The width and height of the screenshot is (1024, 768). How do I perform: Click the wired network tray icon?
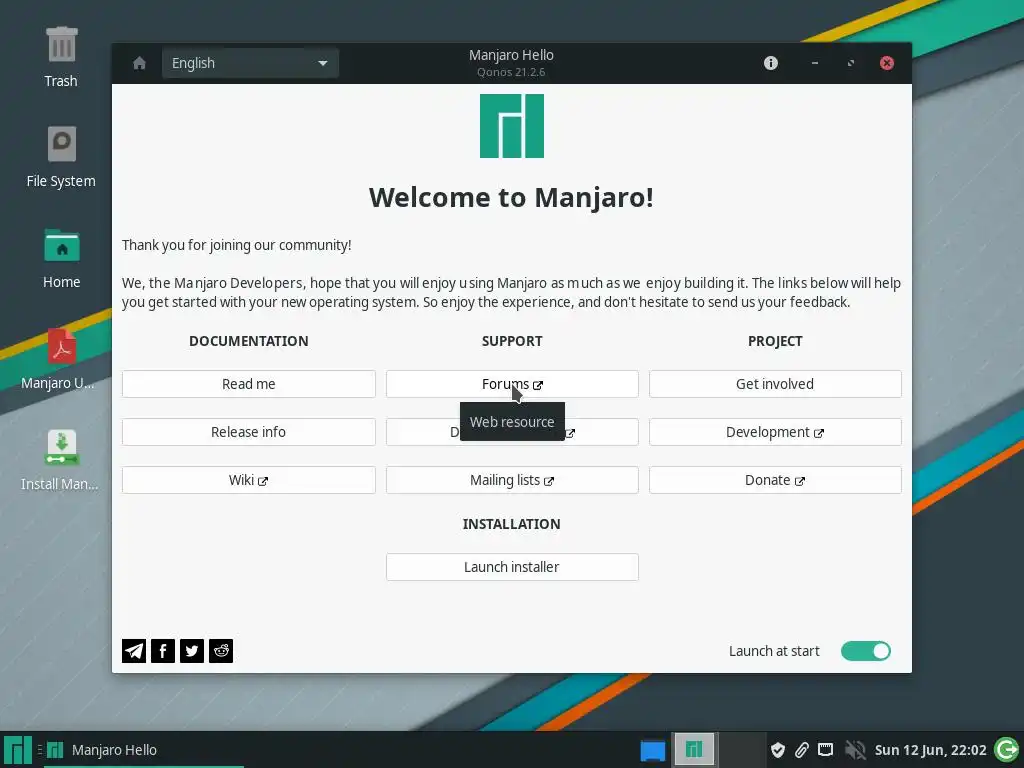coord(825,750)
